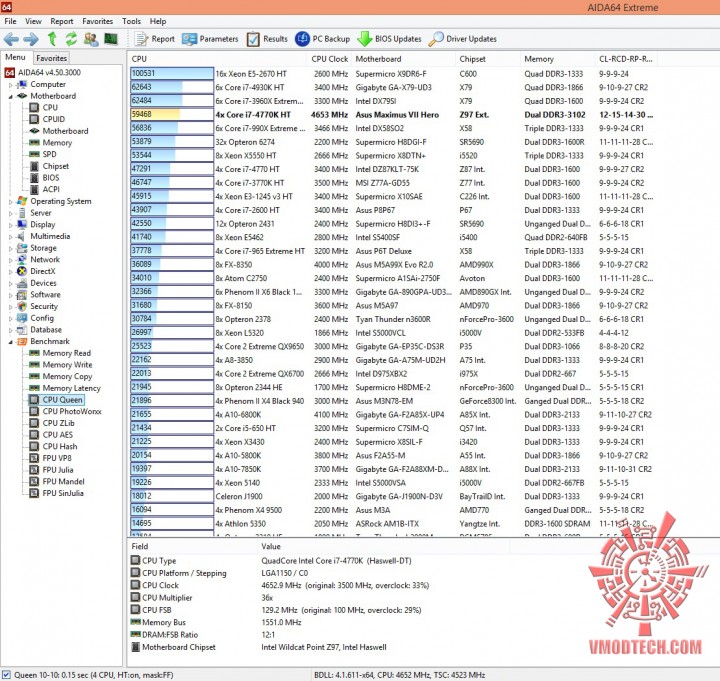
Task: Open the Tools menu
Action: coord(131,21)
